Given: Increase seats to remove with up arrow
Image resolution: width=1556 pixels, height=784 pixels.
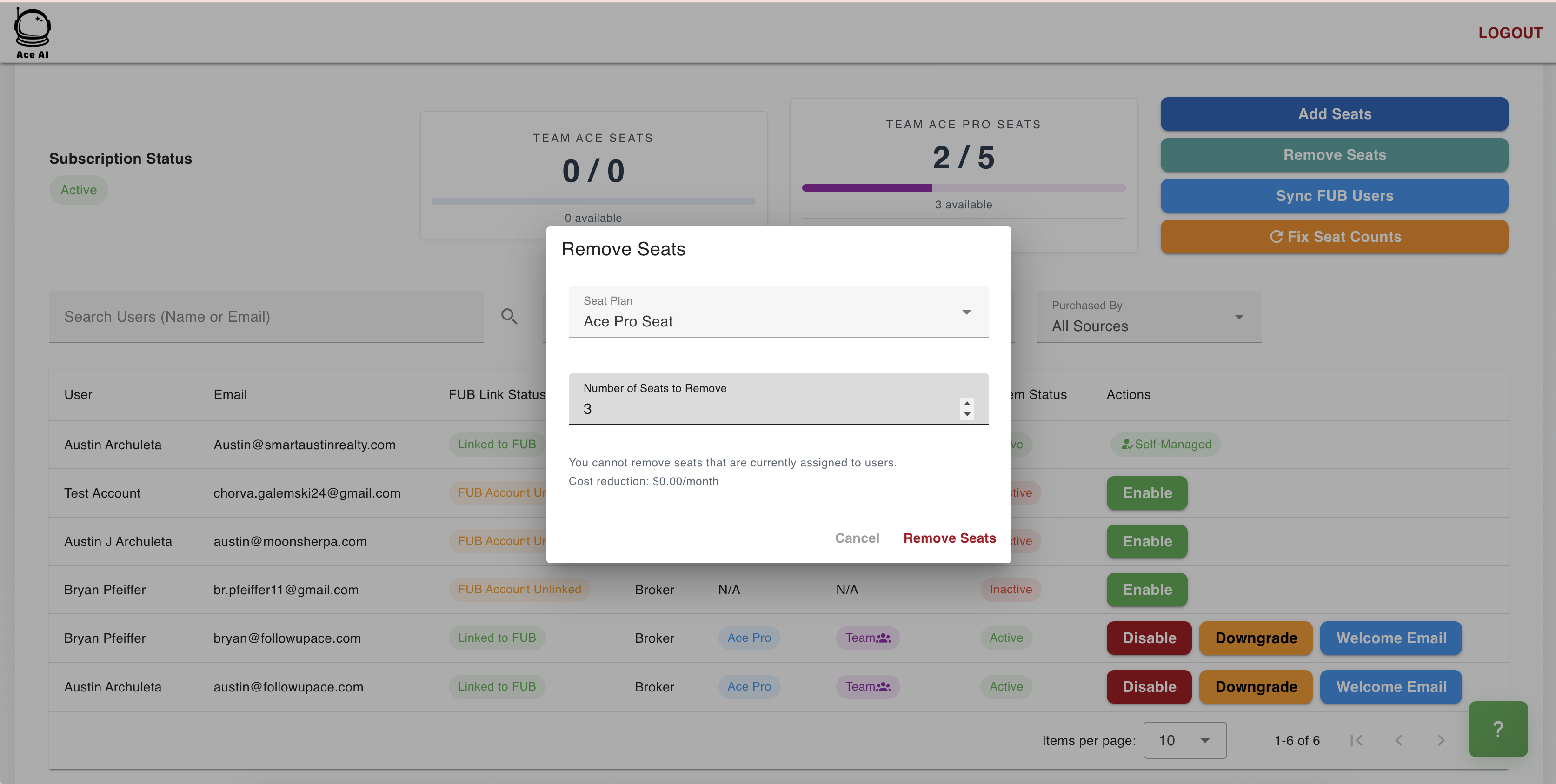Looking at the screenshot, I should [x=967, y=403].
